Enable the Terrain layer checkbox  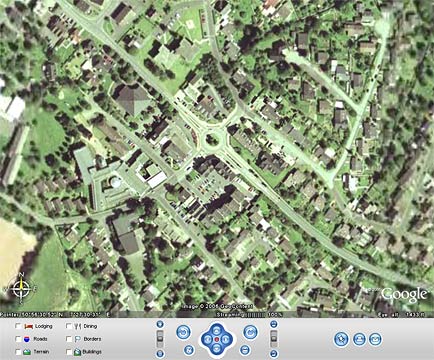[19, 352]
